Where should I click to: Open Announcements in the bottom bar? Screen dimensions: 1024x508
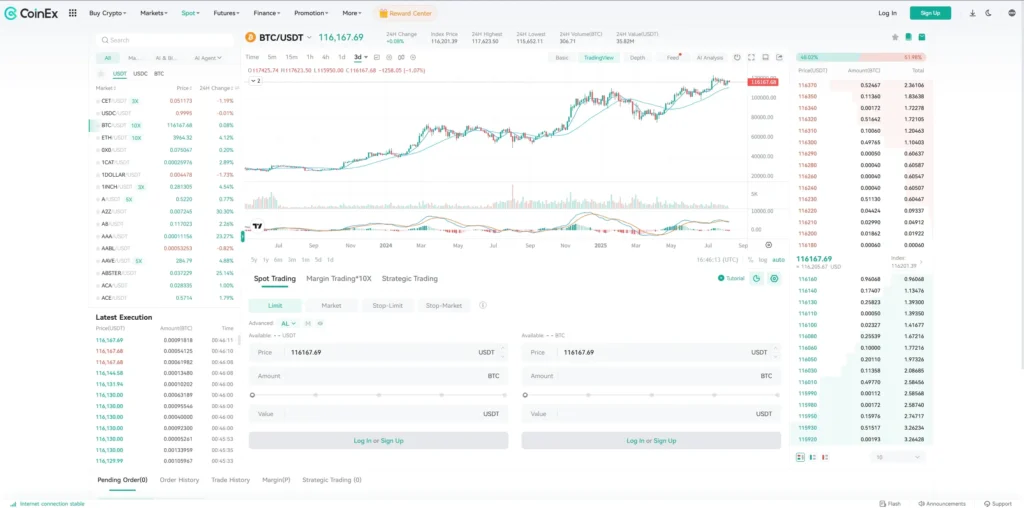point(942,503)
